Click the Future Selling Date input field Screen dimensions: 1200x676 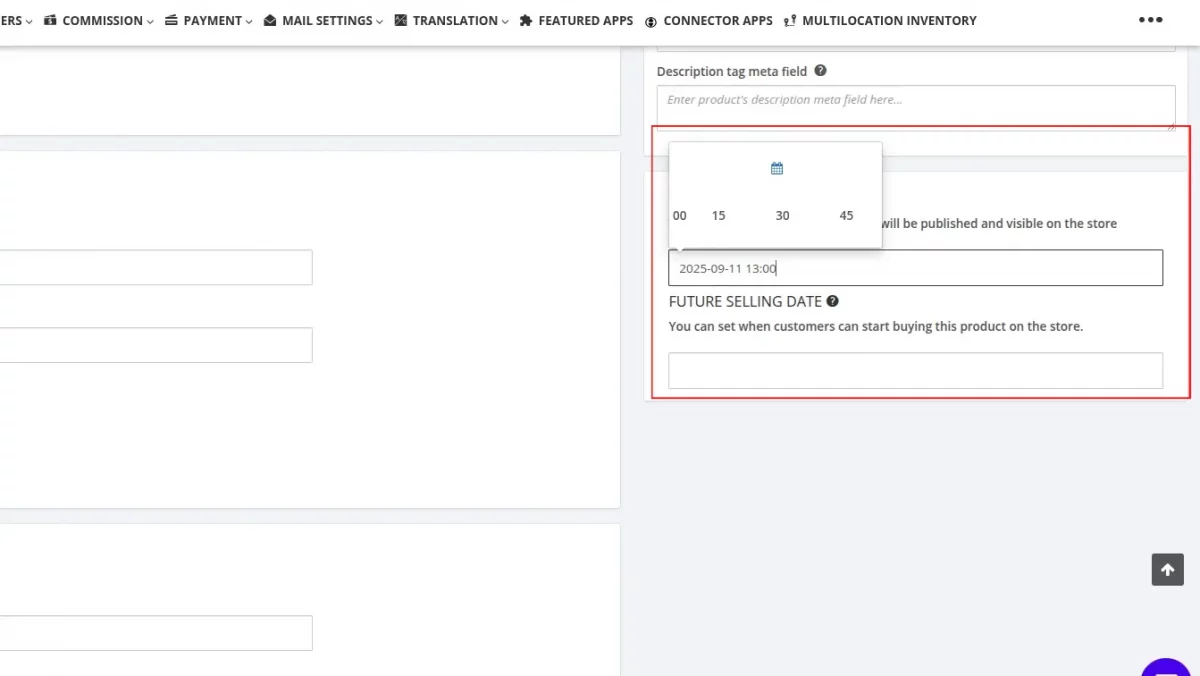click(x=915, y=370)
